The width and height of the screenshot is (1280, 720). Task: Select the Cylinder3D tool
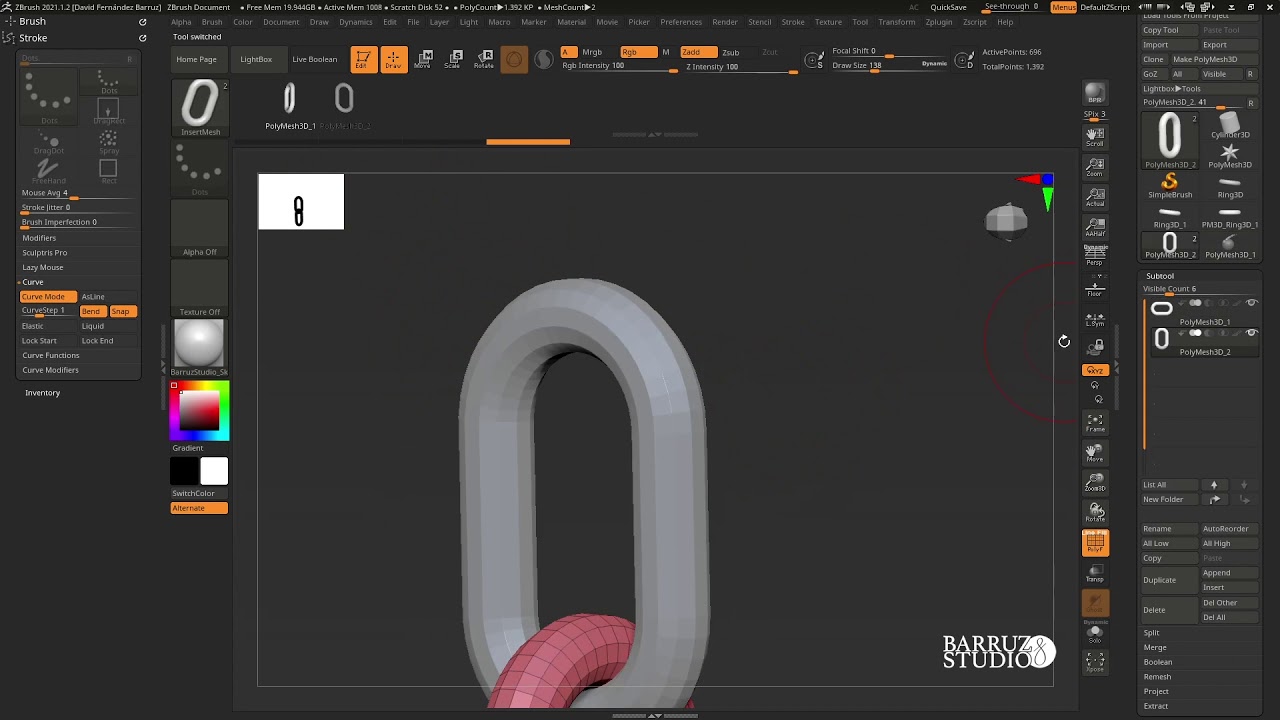click(1230, 125)
